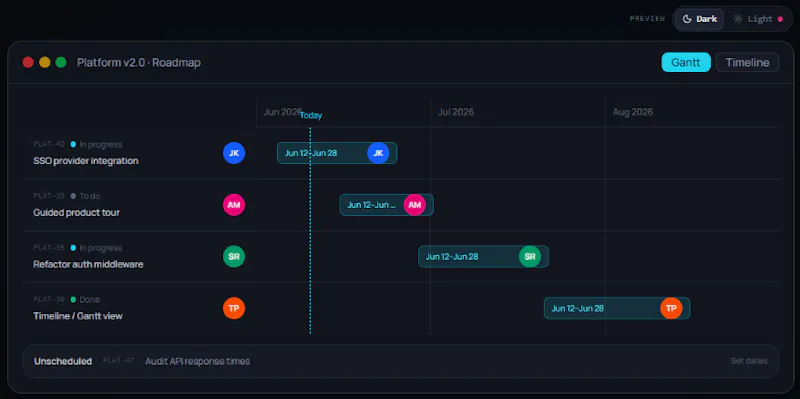Click the PLAT-47 unscheduled issue ID
This screenshot has height=399, width=800.
pyautogui.click(x=118, y=361)
